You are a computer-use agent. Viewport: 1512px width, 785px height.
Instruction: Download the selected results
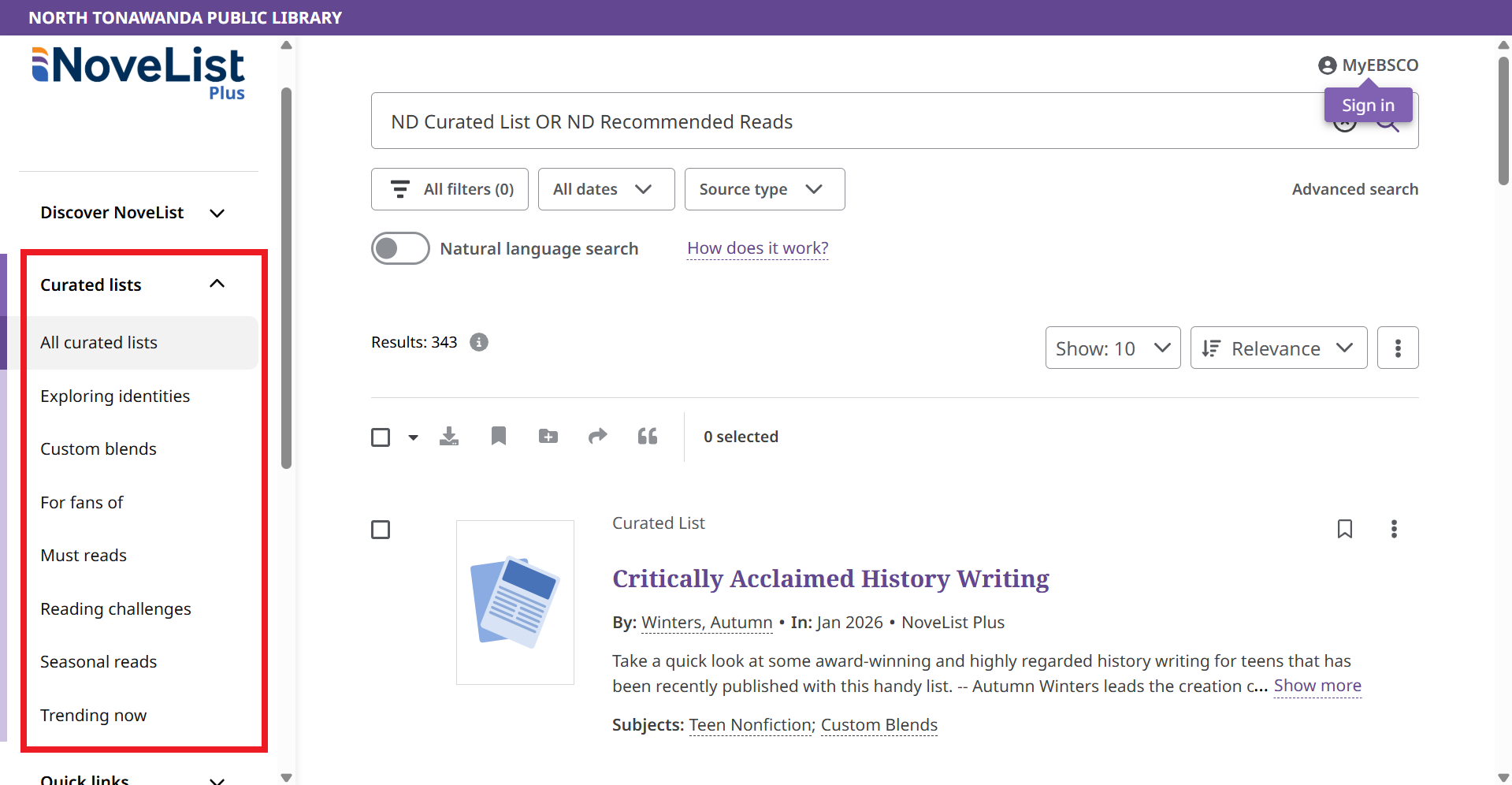coord(449,437)
